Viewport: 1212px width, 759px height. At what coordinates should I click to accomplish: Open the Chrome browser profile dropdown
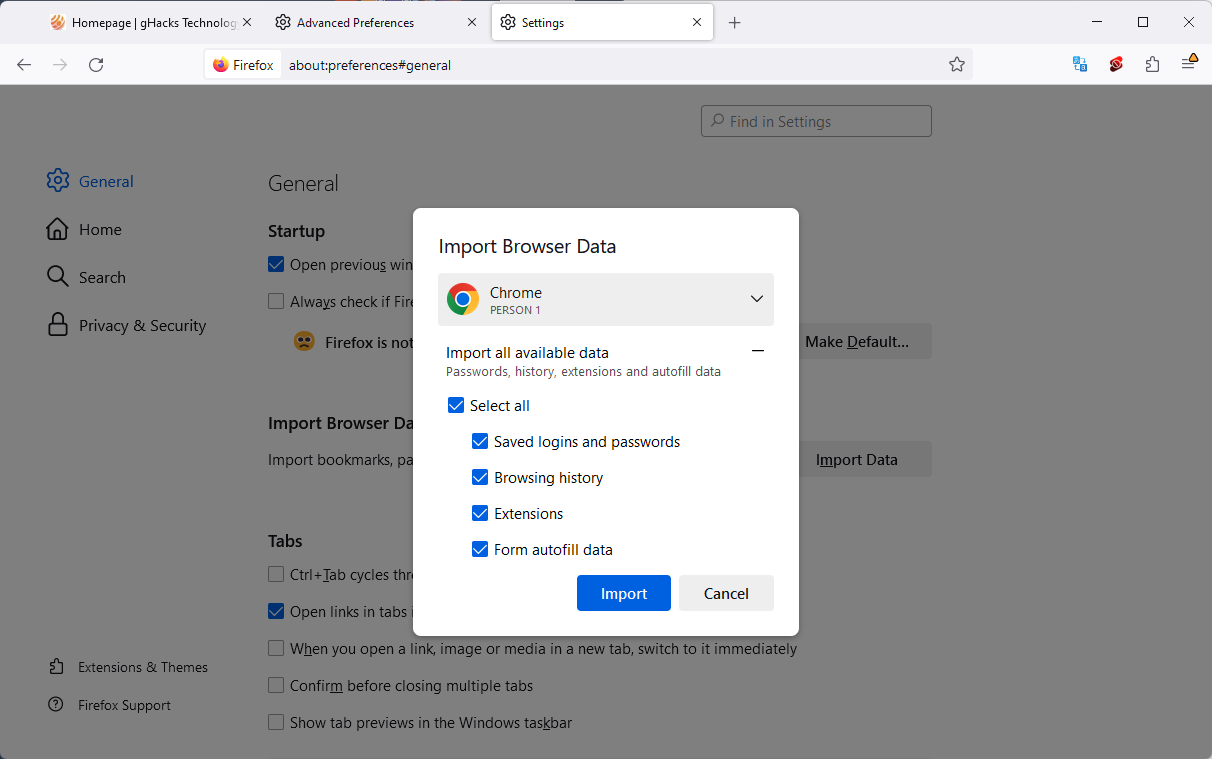pyautogui.click(x=605, y=300)
